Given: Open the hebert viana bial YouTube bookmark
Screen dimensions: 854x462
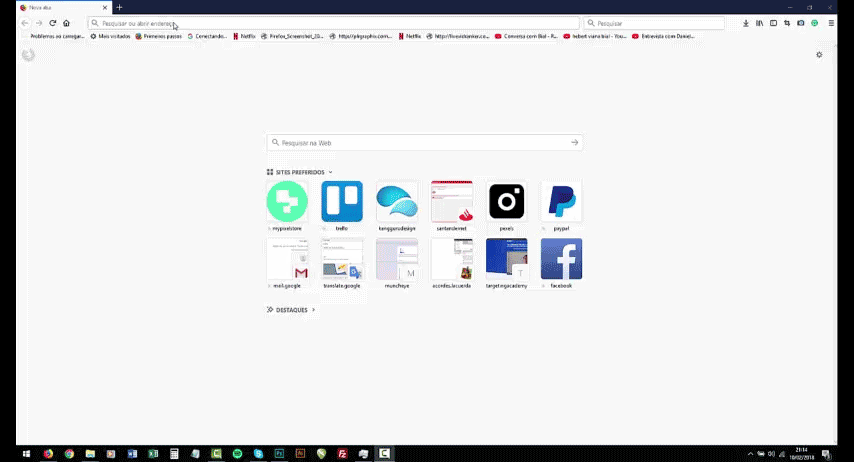Looking at the screenshot, I should pyautogui.click(x=595, y=37).
